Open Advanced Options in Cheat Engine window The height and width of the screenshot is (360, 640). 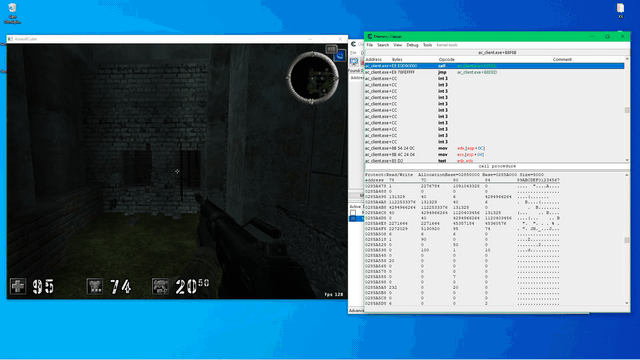(356, 311)
